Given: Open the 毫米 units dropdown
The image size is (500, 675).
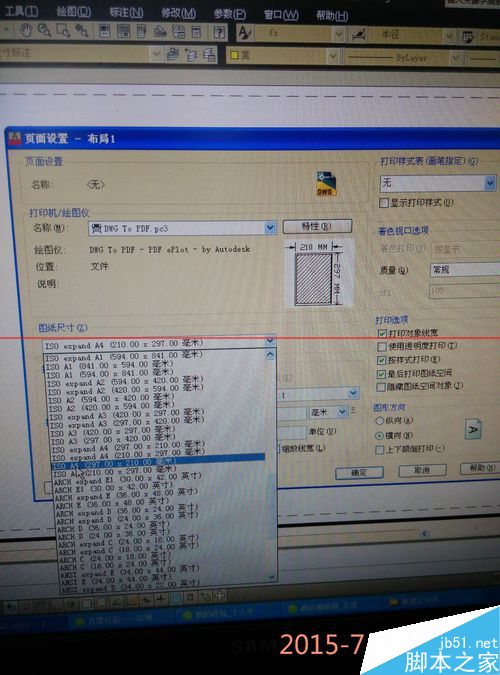Looking at the screenshot, I should [342, 412].
